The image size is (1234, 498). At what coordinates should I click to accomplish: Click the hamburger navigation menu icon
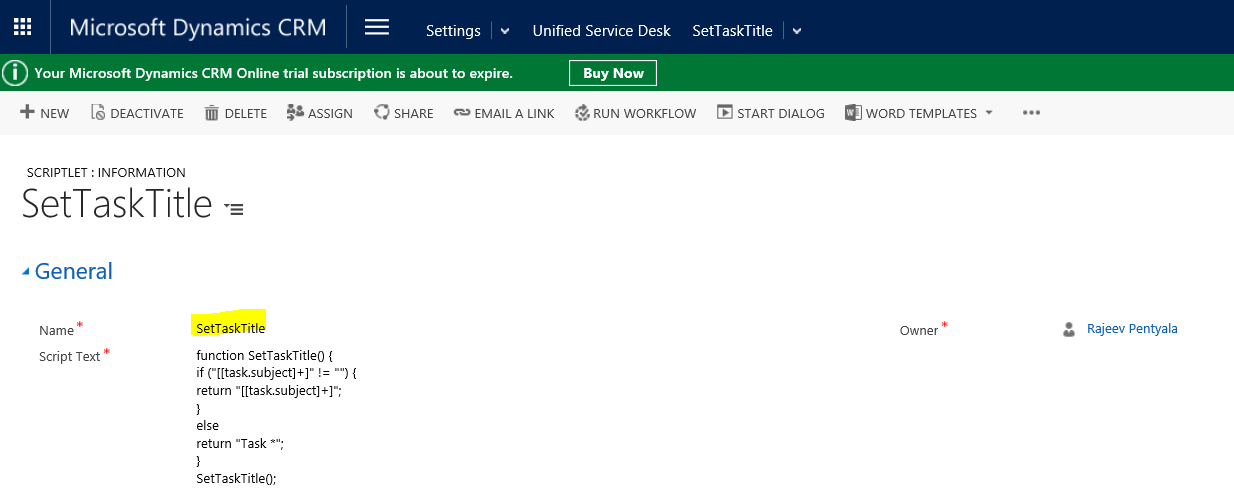pyautogui.click(x=377, y=28)
